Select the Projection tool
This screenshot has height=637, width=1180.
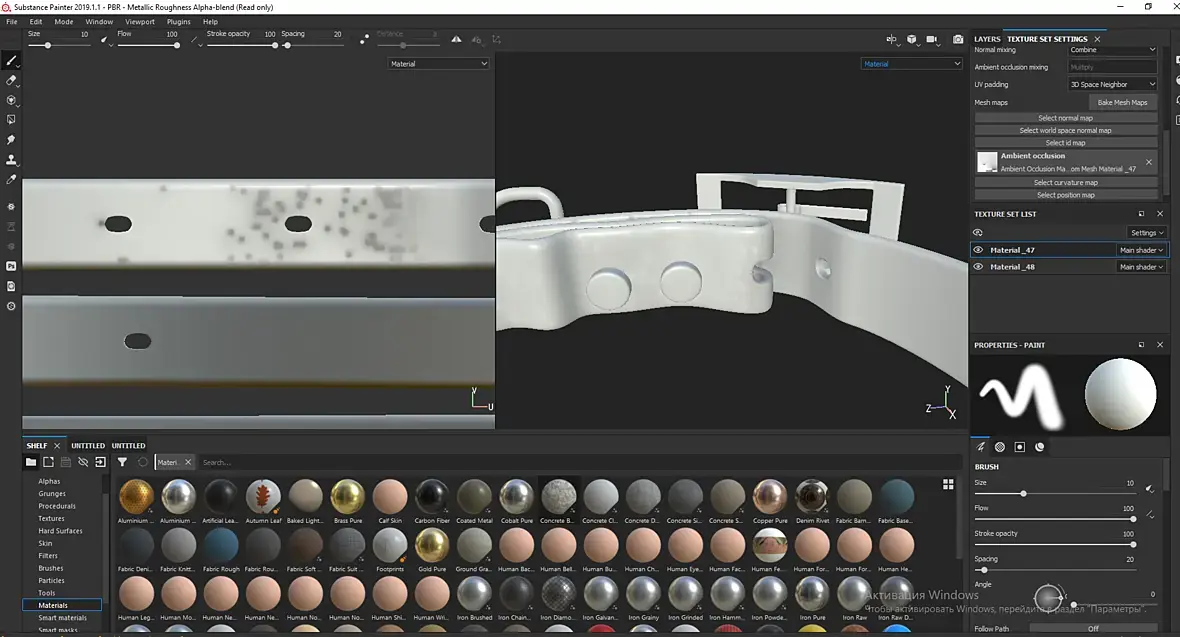pos(11,100)
